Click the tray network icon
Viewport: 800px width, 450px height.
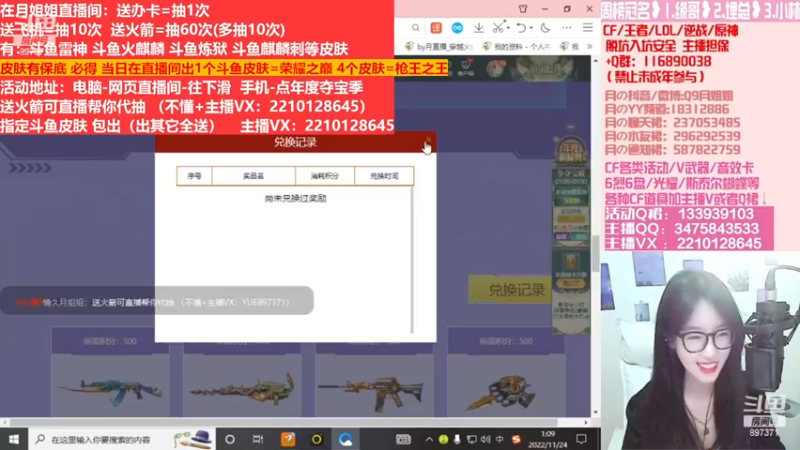(x=471, y=439)
